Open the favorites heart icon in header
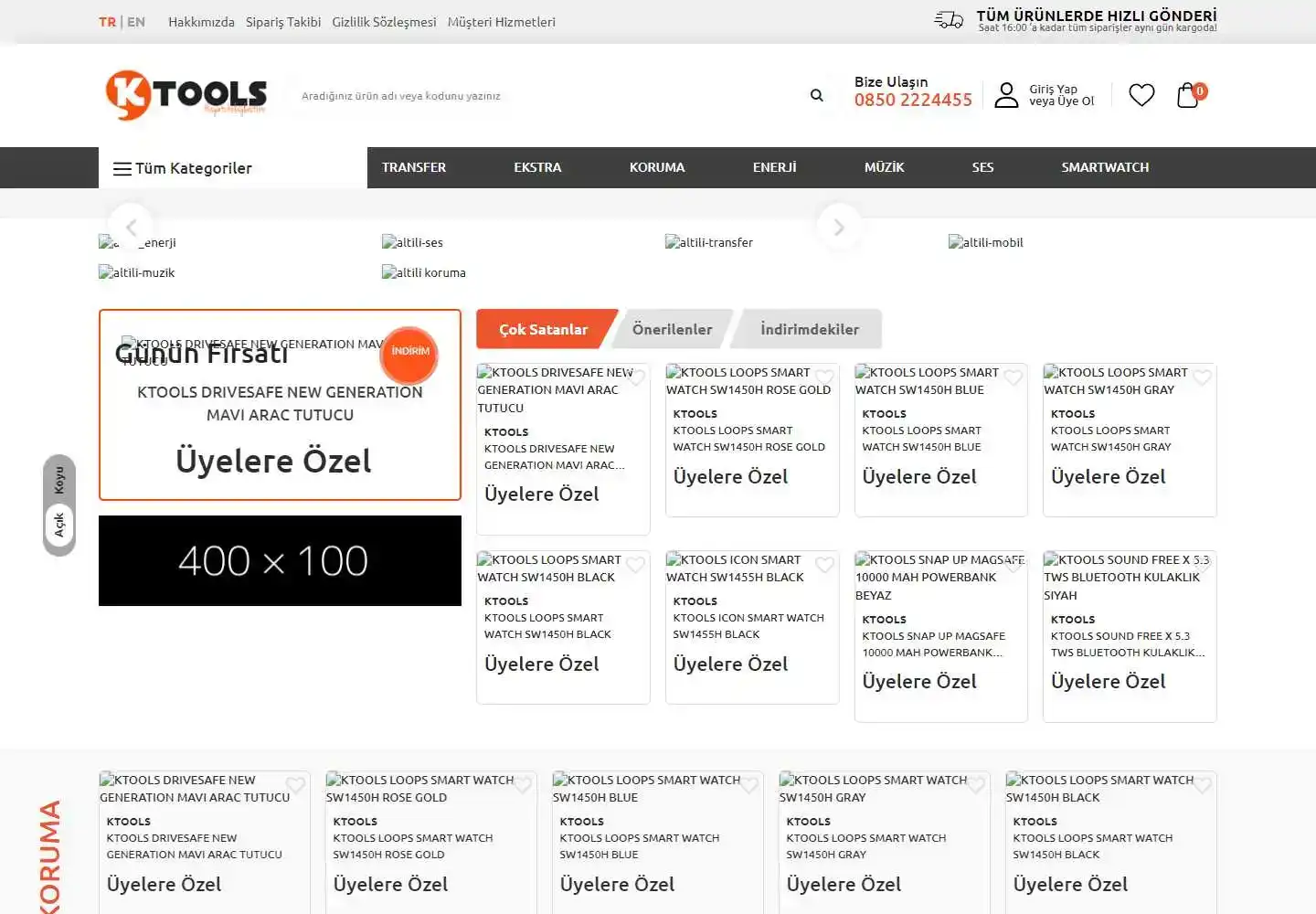This screenshot has height=914, width=1316. click(x=1141, y=95)
